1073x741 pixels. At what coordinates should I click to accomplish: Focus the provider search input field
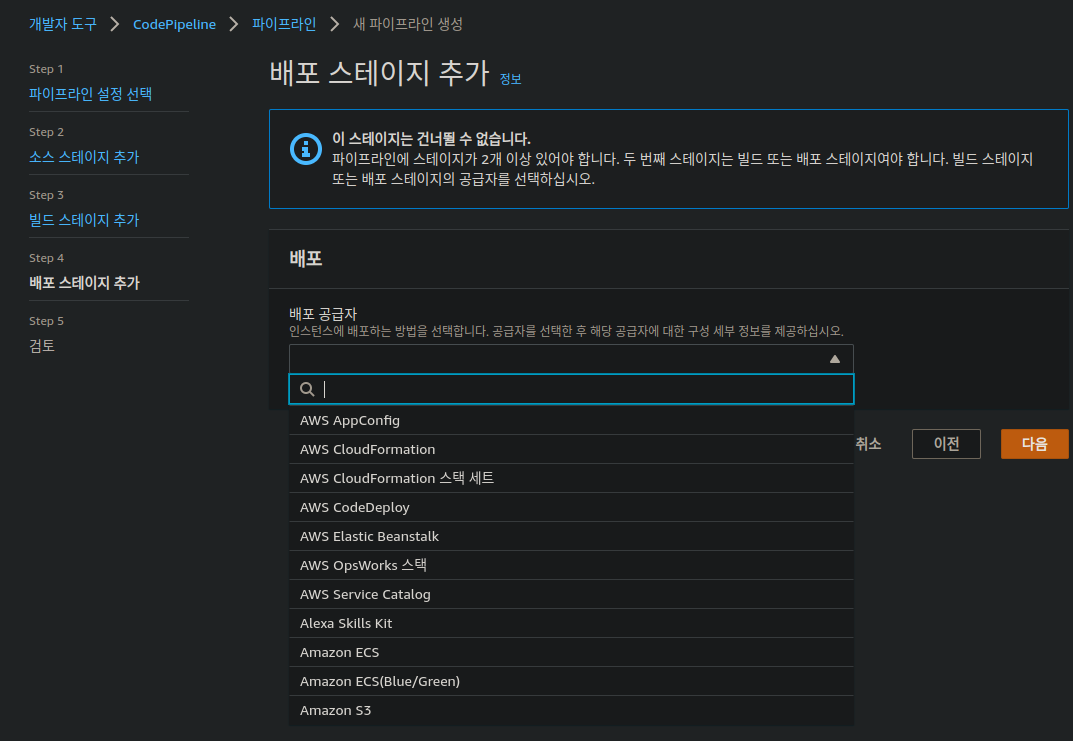pyautogui.click(x=571, y=389)
